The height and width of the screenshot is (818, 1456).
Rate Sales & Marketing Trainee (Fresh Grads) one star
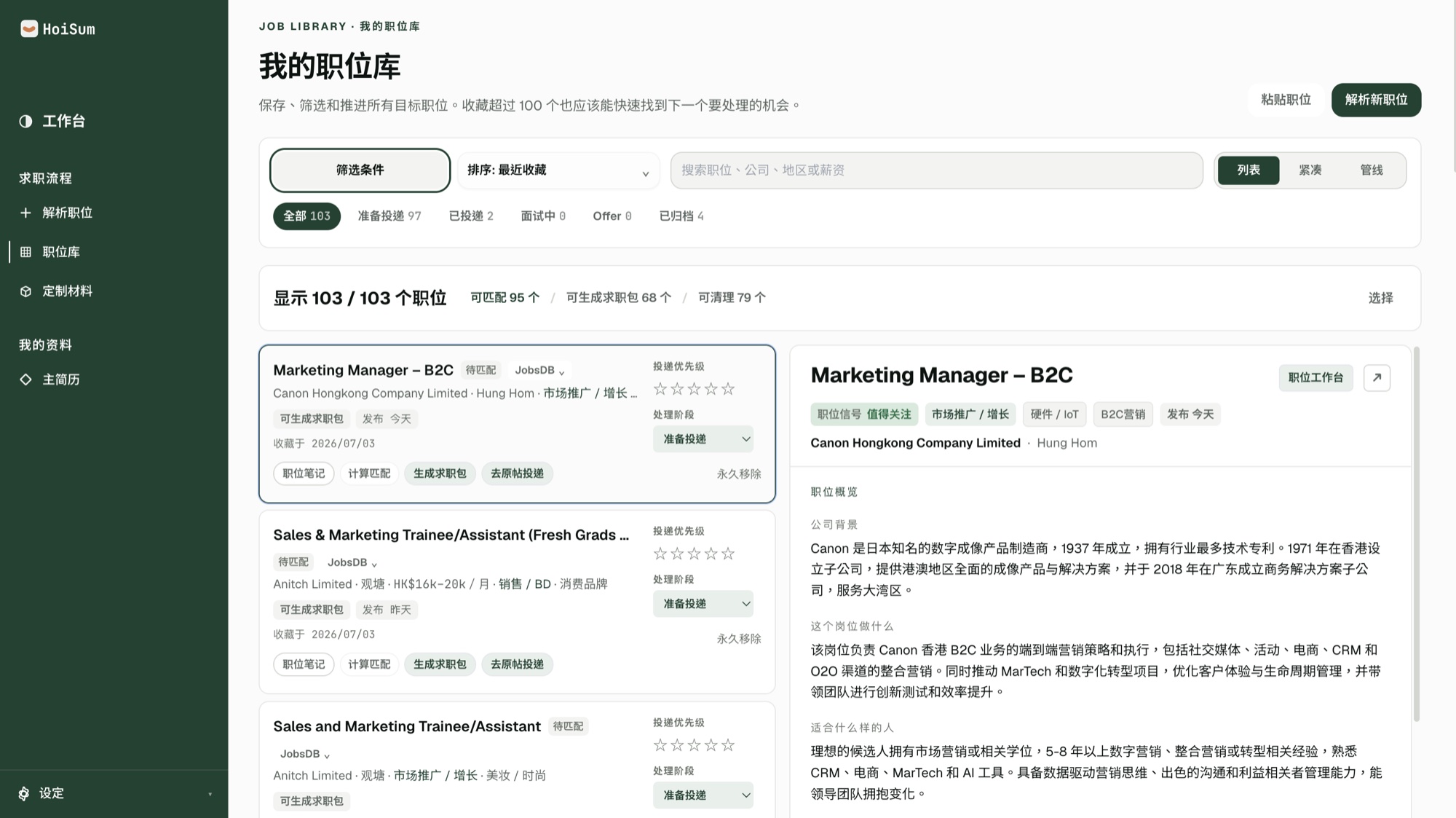click(x=660, y=554)
